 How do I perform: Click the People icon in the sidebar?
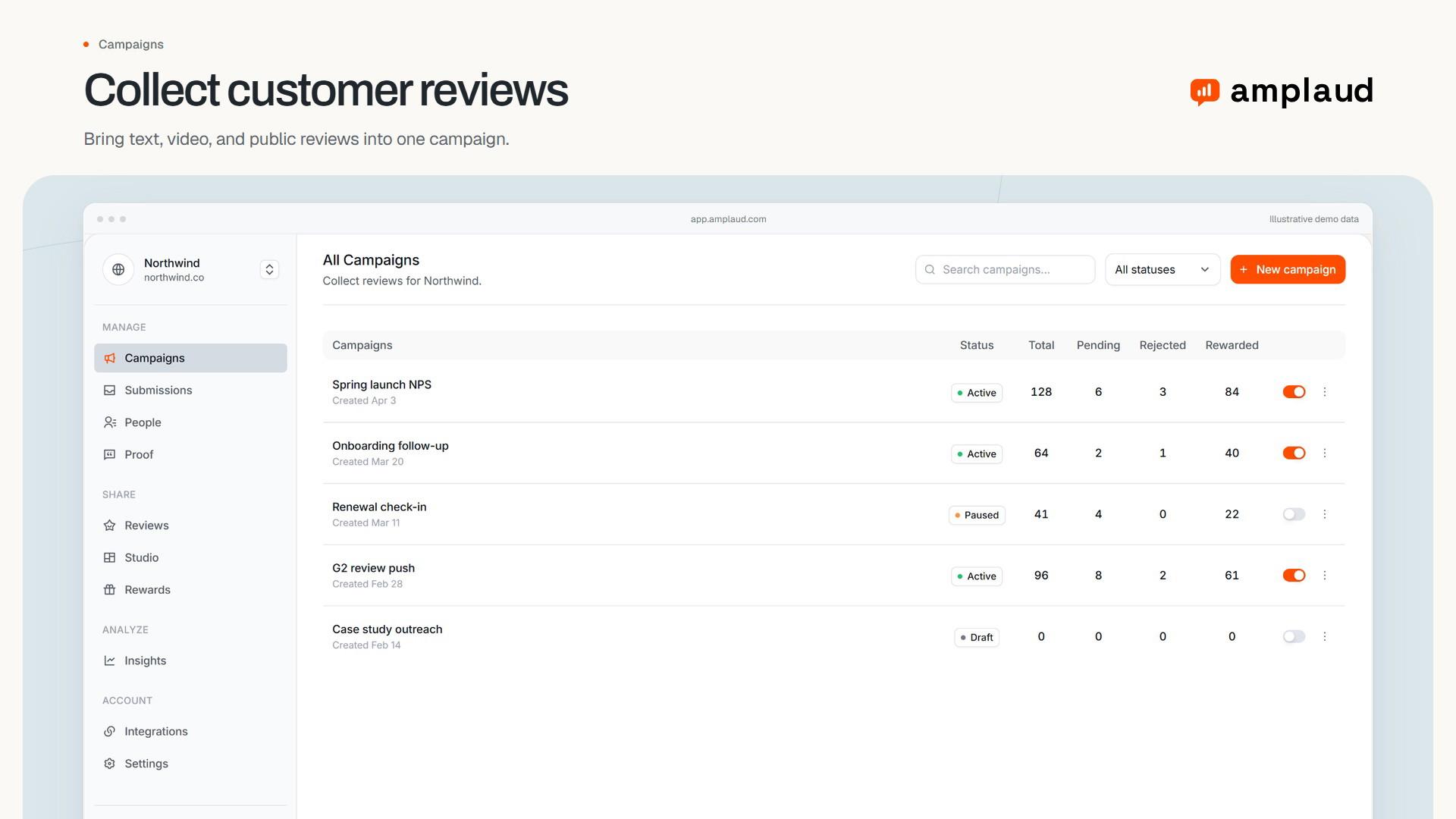(110, 422)
